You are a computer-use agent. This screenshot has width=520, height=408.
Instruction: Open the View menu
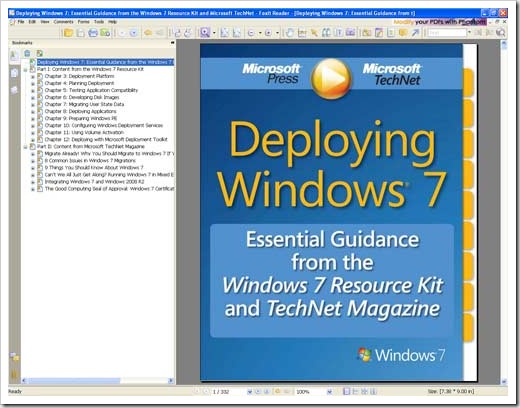click(45, 22)
